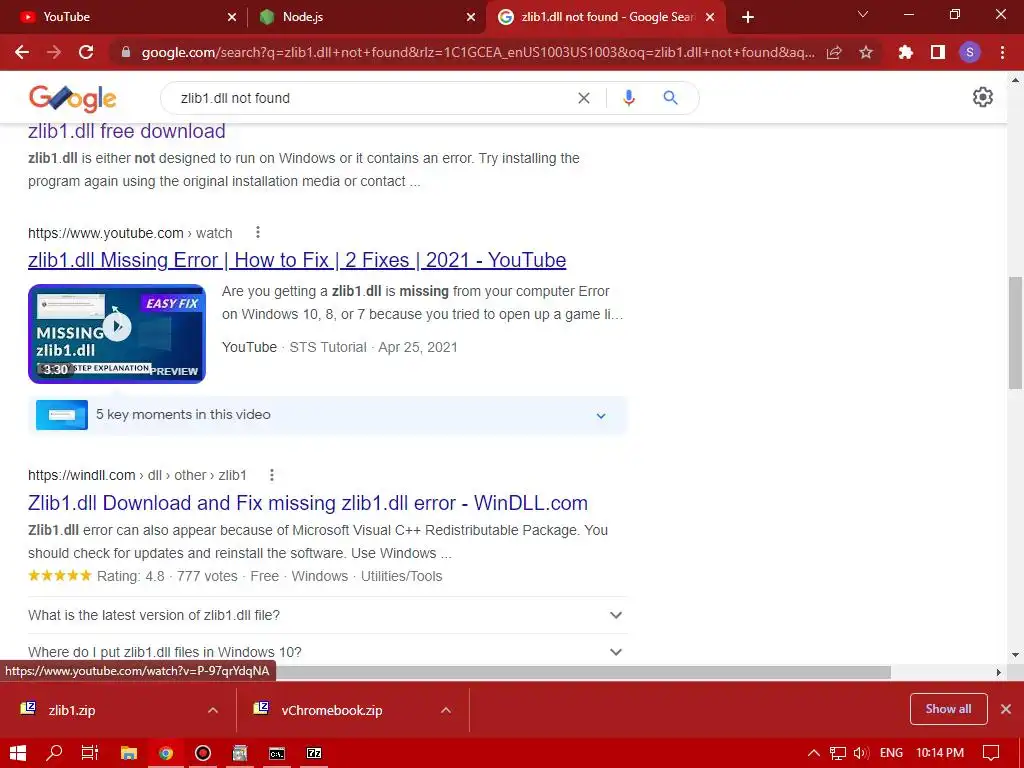Viewport: 1024px width, 768px height.
Task: Open the profile avatar S
Action: 970,52
